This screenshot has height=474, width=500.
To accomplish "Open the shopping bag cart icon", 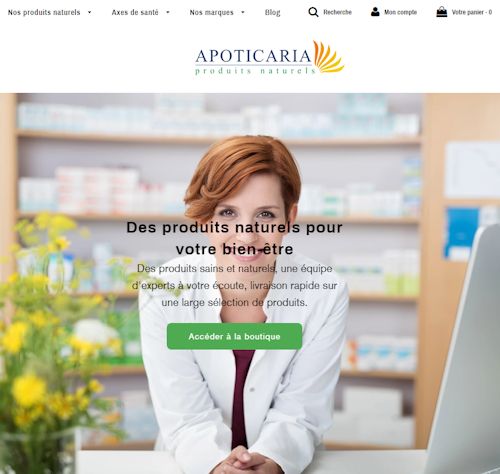I will [442, 12].
